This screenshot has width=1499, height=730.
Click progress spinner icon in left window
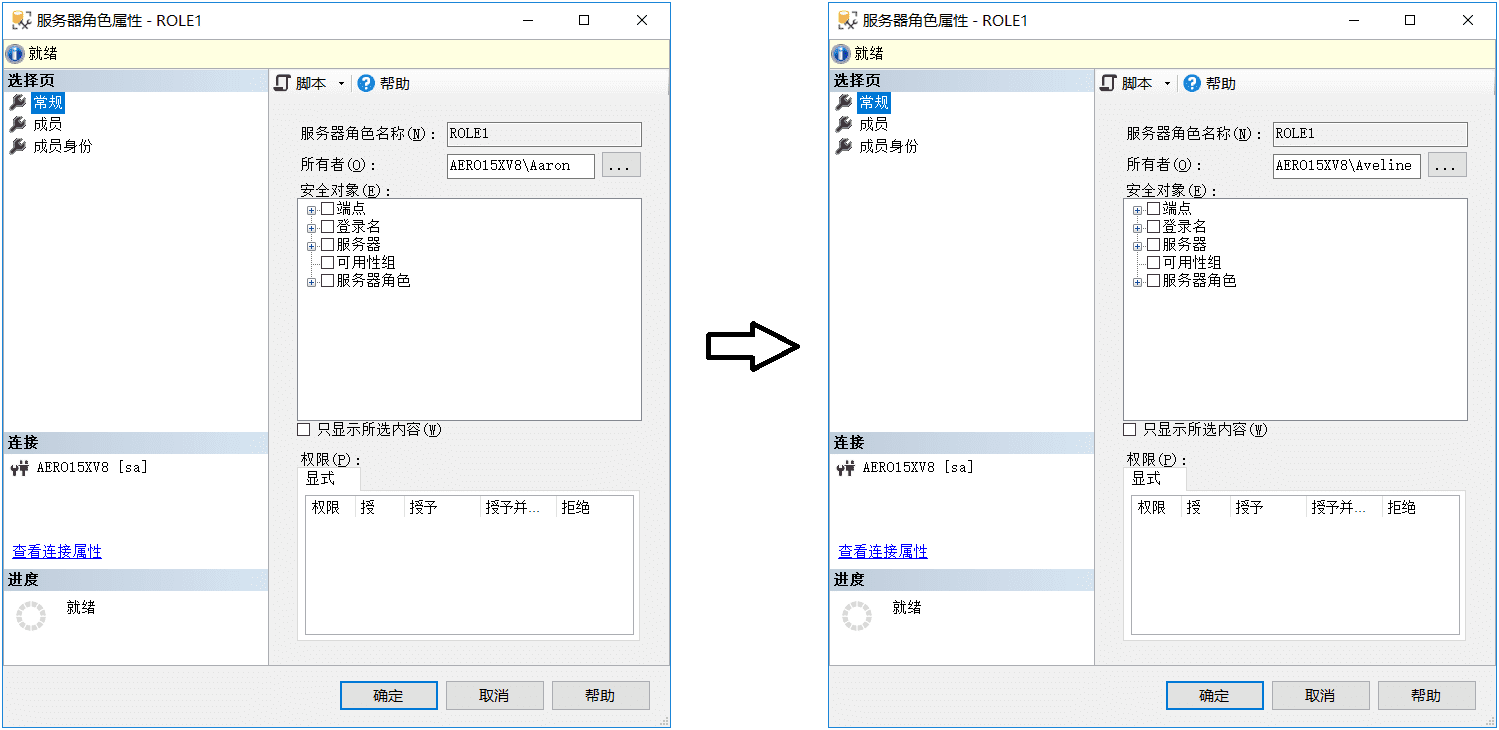point(31,616)
